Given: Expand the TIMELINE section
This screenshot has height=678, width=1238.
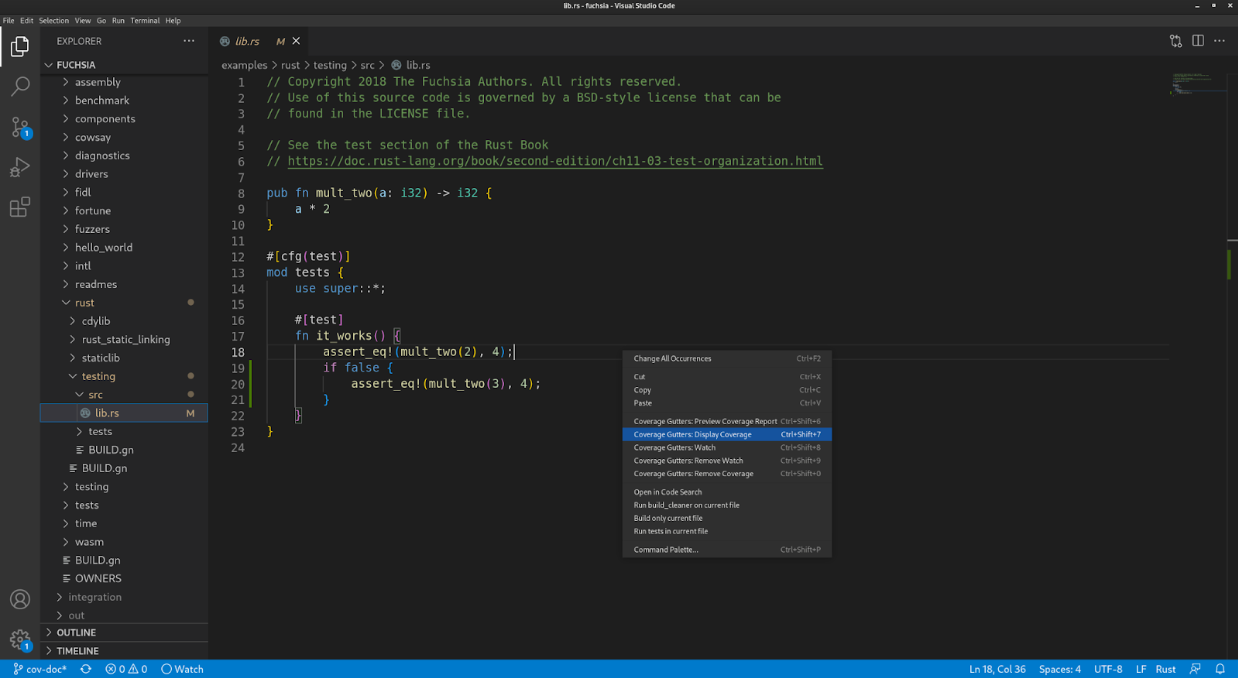Looking at the screenshot, I should point(77,650).
